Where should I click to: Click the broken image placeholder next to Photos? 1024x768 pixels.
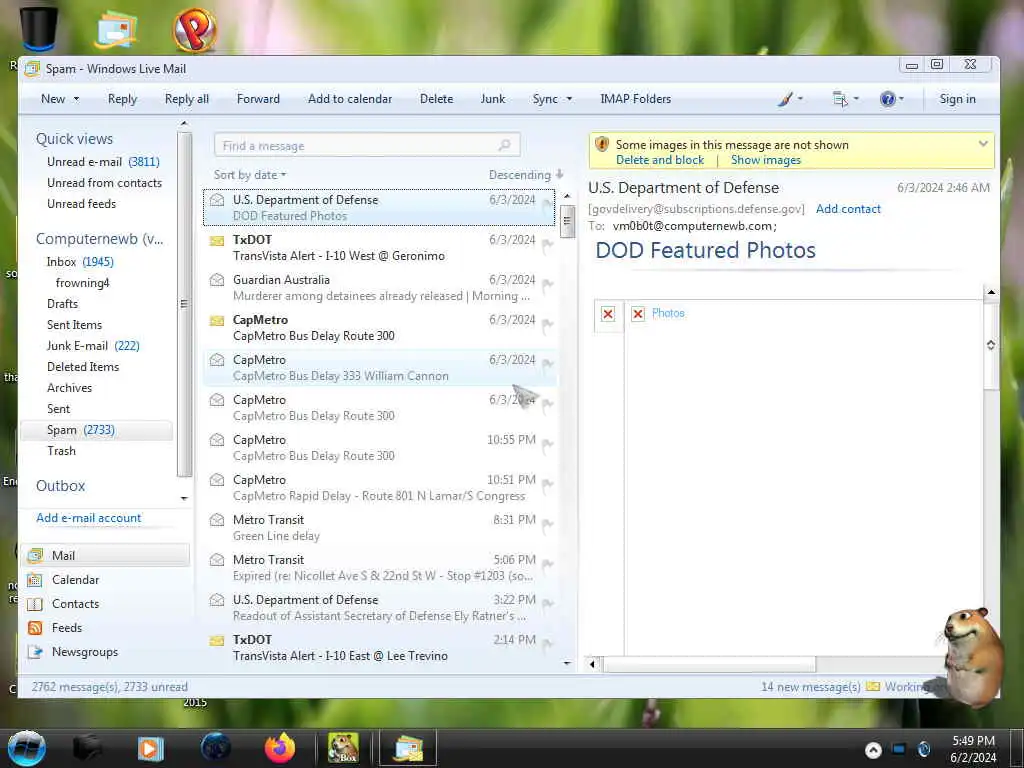coord(638,314)
